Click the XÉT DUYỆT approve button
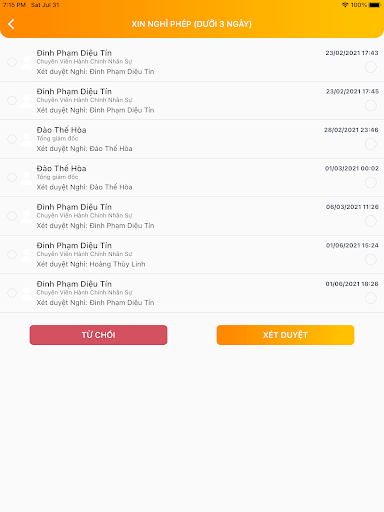Viewport: 384px width, 512px height. [285, 335]
